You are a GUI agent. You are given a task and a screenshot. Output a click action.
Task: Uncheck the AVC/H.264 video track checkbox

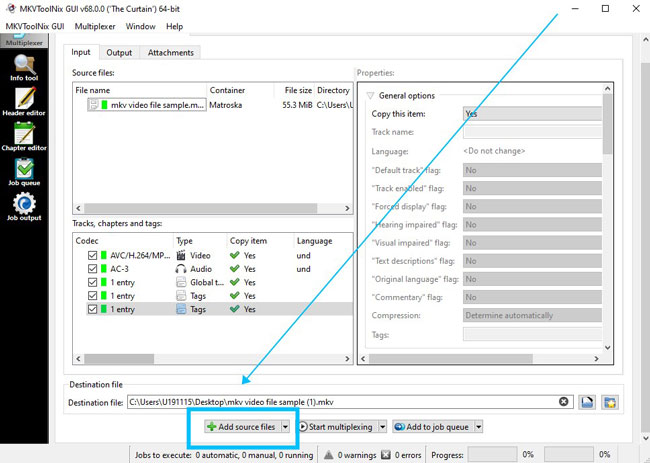(x=92, y=255)
